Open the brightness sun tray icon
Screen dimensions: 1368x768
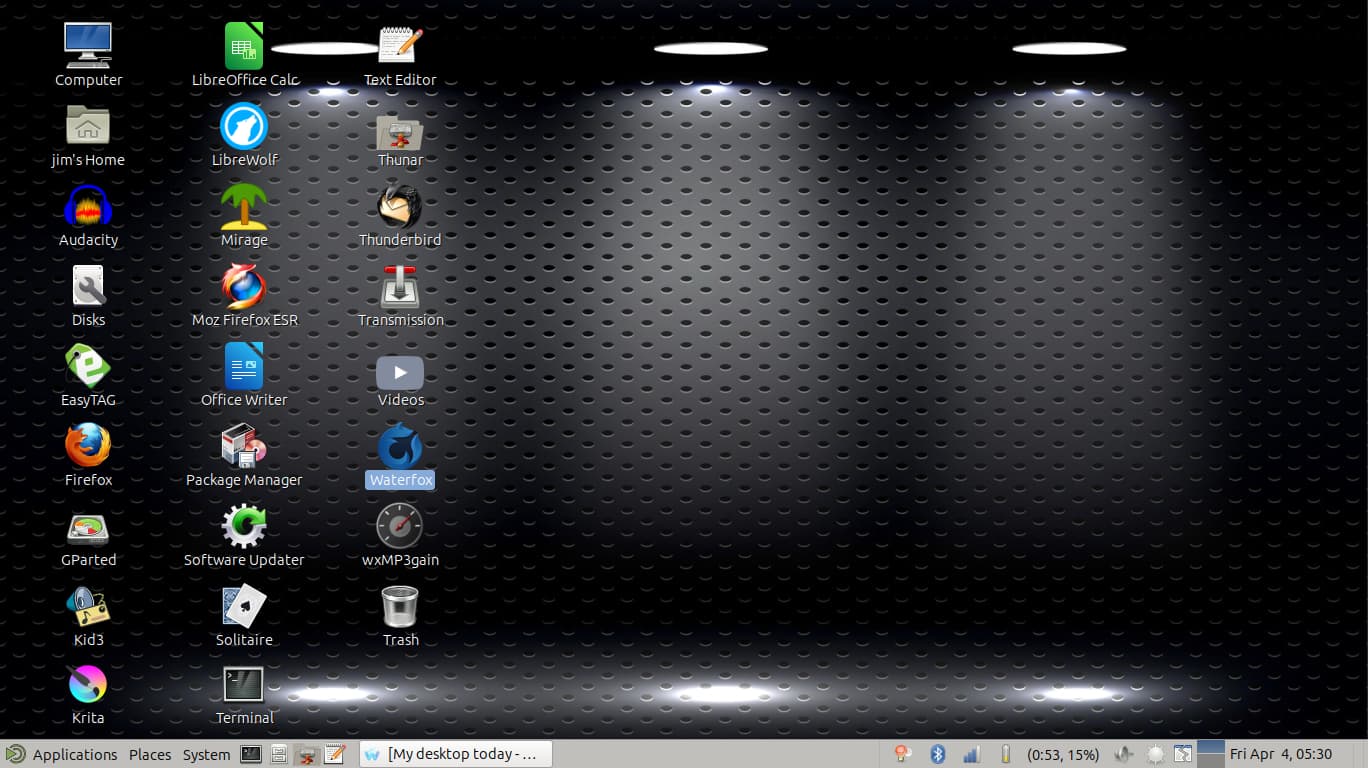click(x=1155, y=754)
